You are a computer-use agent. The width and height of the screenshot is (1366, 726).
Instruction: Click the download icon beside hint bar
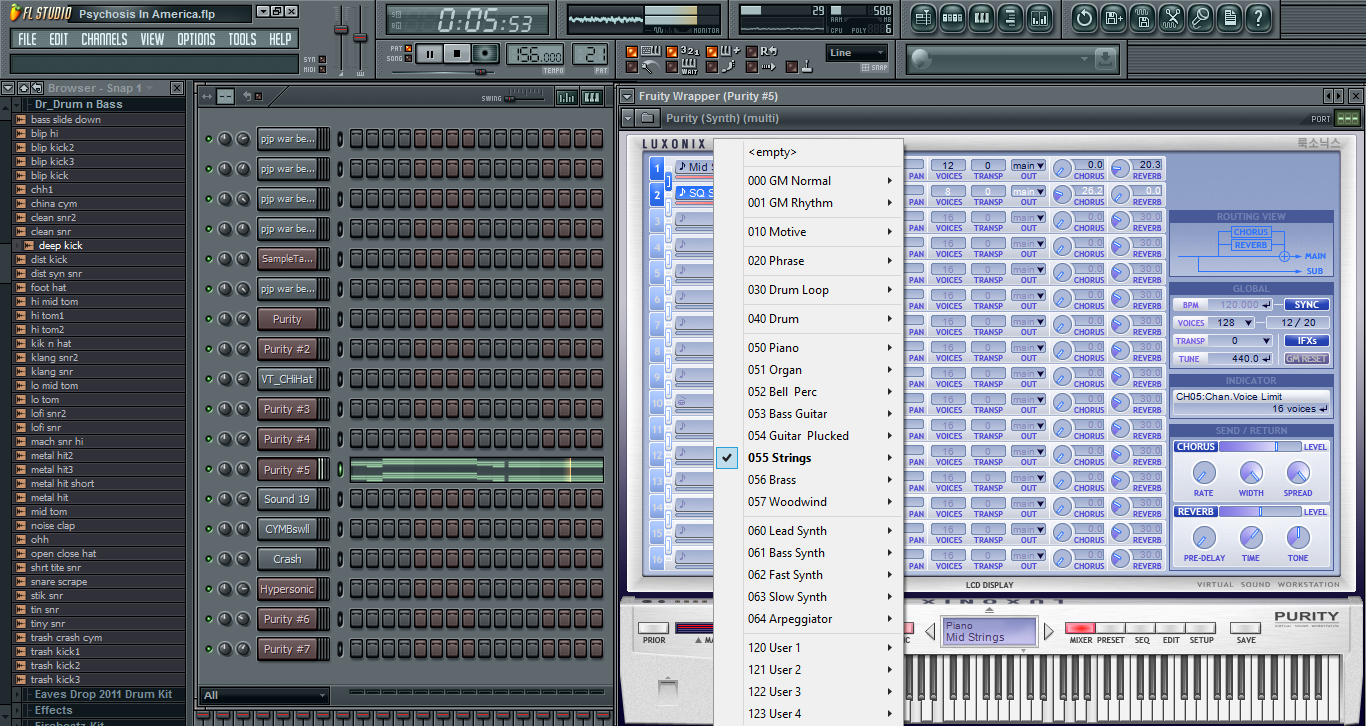(1105, 59)
